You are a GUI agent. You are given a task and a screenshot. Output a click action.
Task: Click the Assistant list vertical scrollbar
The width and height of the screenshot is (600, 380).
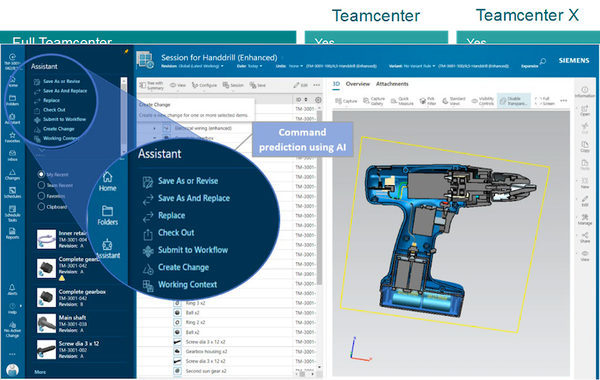pyautogui.click(x=123, y=115)
